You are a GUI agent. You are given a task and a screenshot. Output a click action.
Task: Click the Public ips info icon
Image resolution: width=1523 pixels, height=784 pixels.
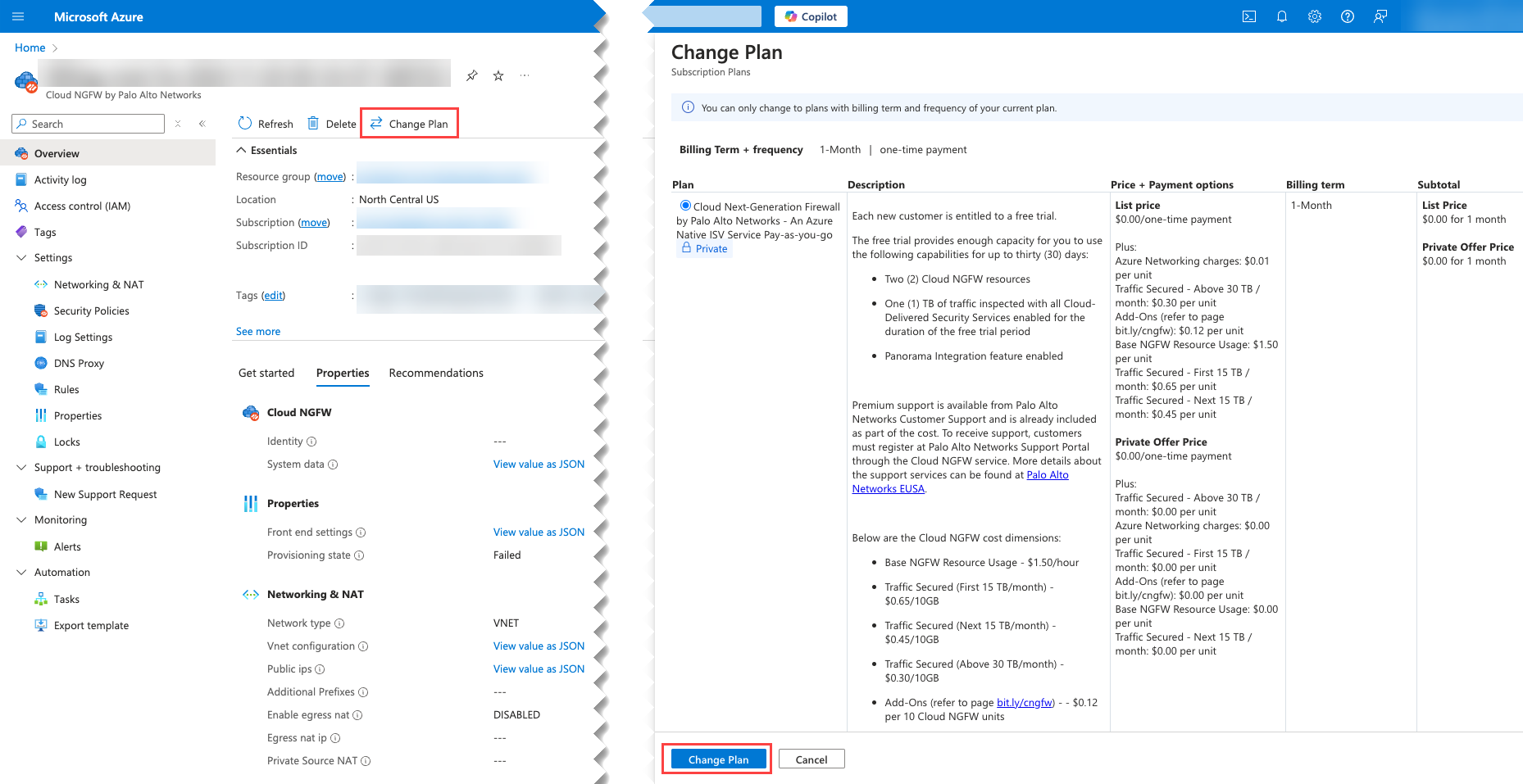pos(320,669)
